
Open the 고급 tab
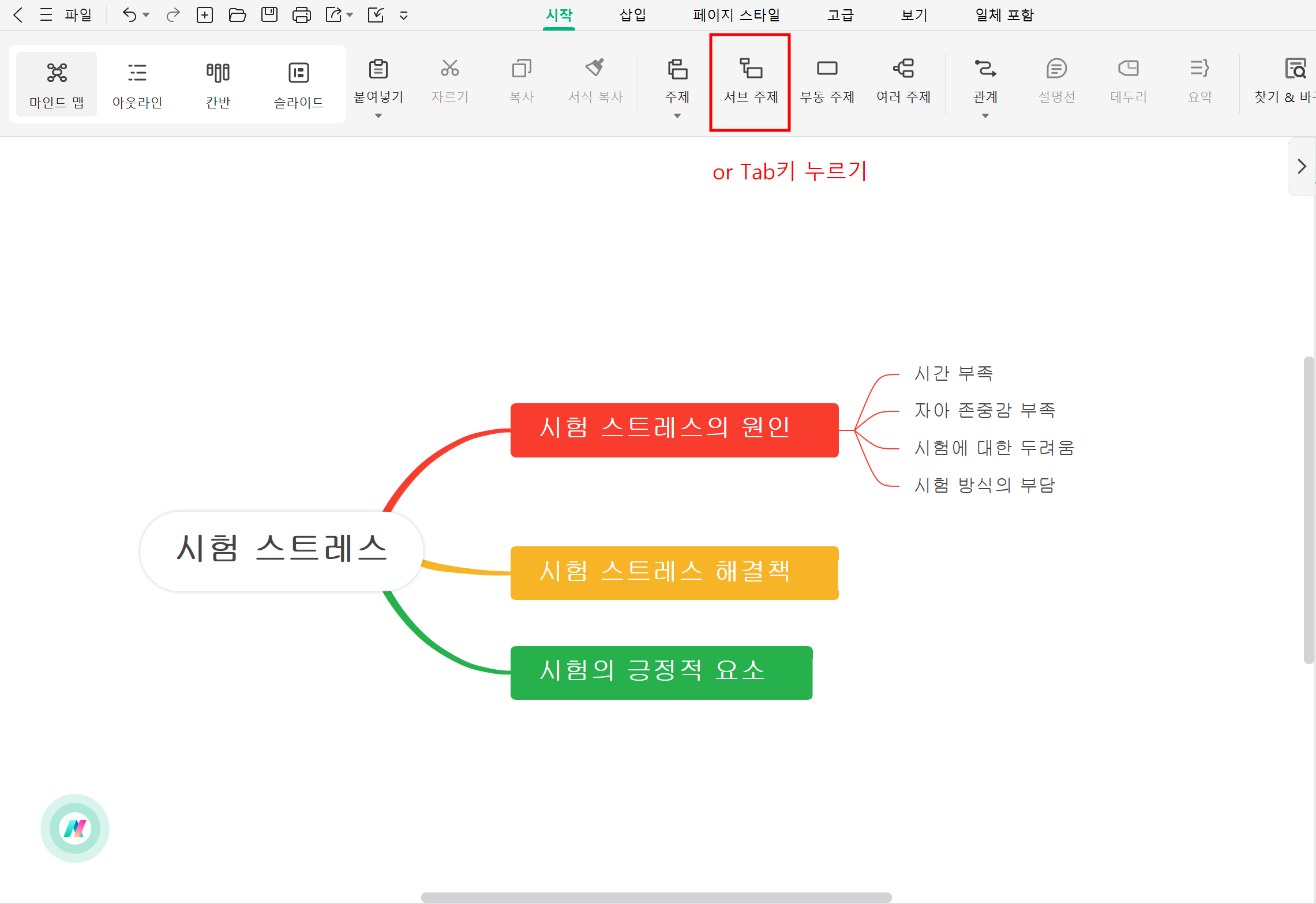click(840, 15)
